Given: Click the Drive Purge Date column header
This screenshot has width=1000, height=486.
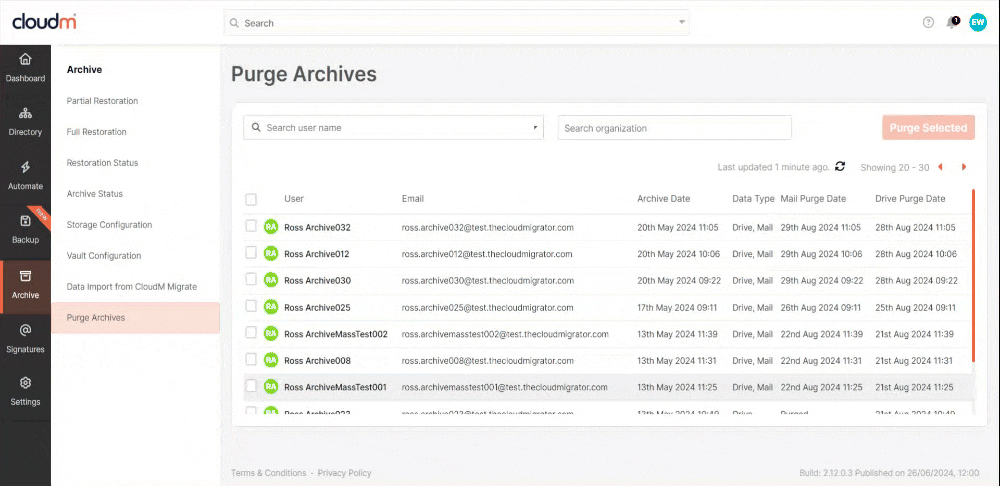Looking at the screenshot, I should (910, 199).
